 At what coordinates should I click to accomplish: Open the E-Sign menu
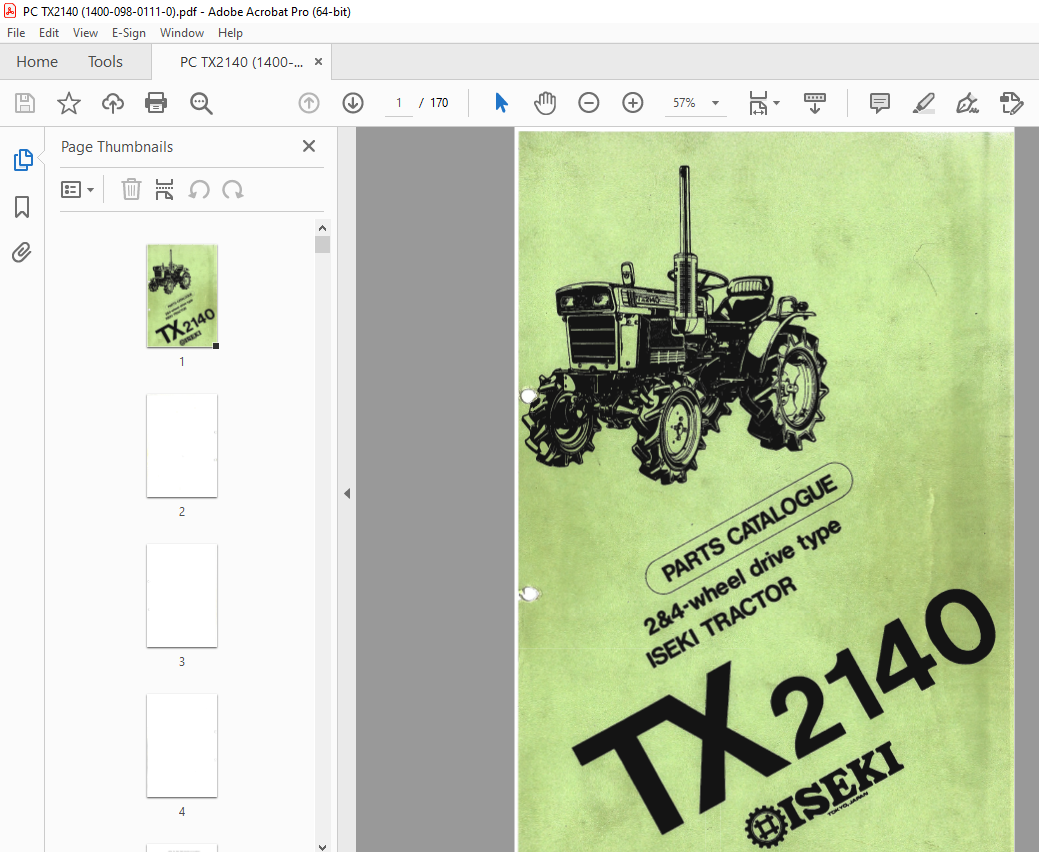pos(129,32)
